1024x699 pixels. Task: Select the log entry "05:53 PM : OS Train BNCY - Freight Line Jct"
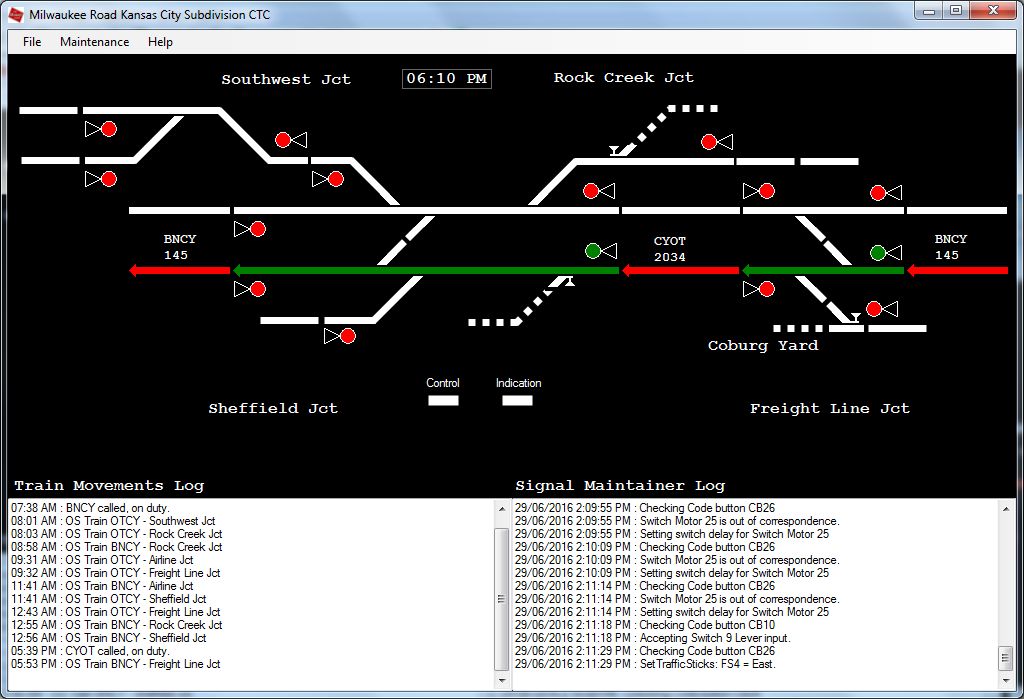116,664
